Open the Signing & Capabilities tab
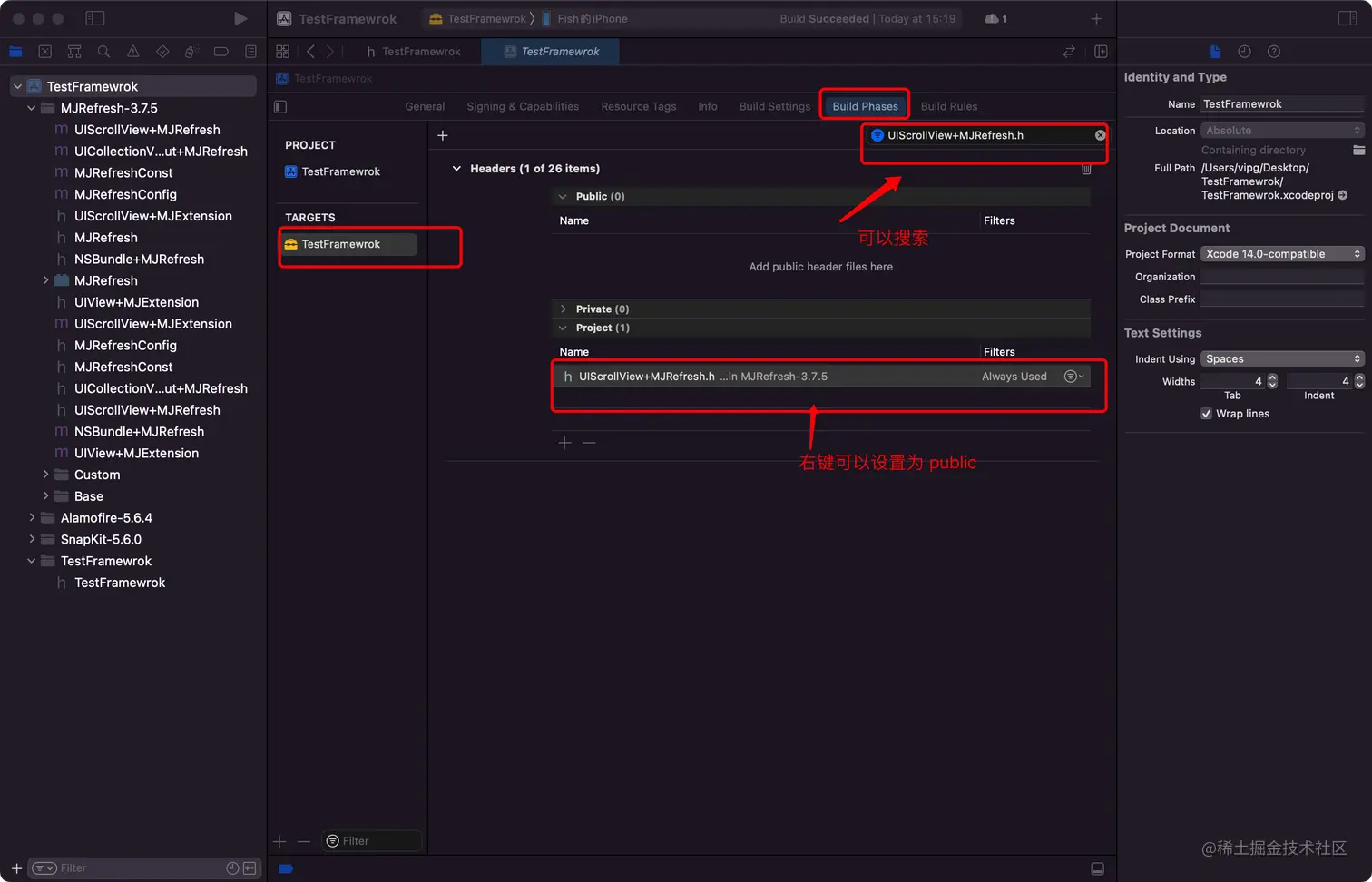Image resolution: width=1372 pixels, height=882 pixels. pos(523,106)
